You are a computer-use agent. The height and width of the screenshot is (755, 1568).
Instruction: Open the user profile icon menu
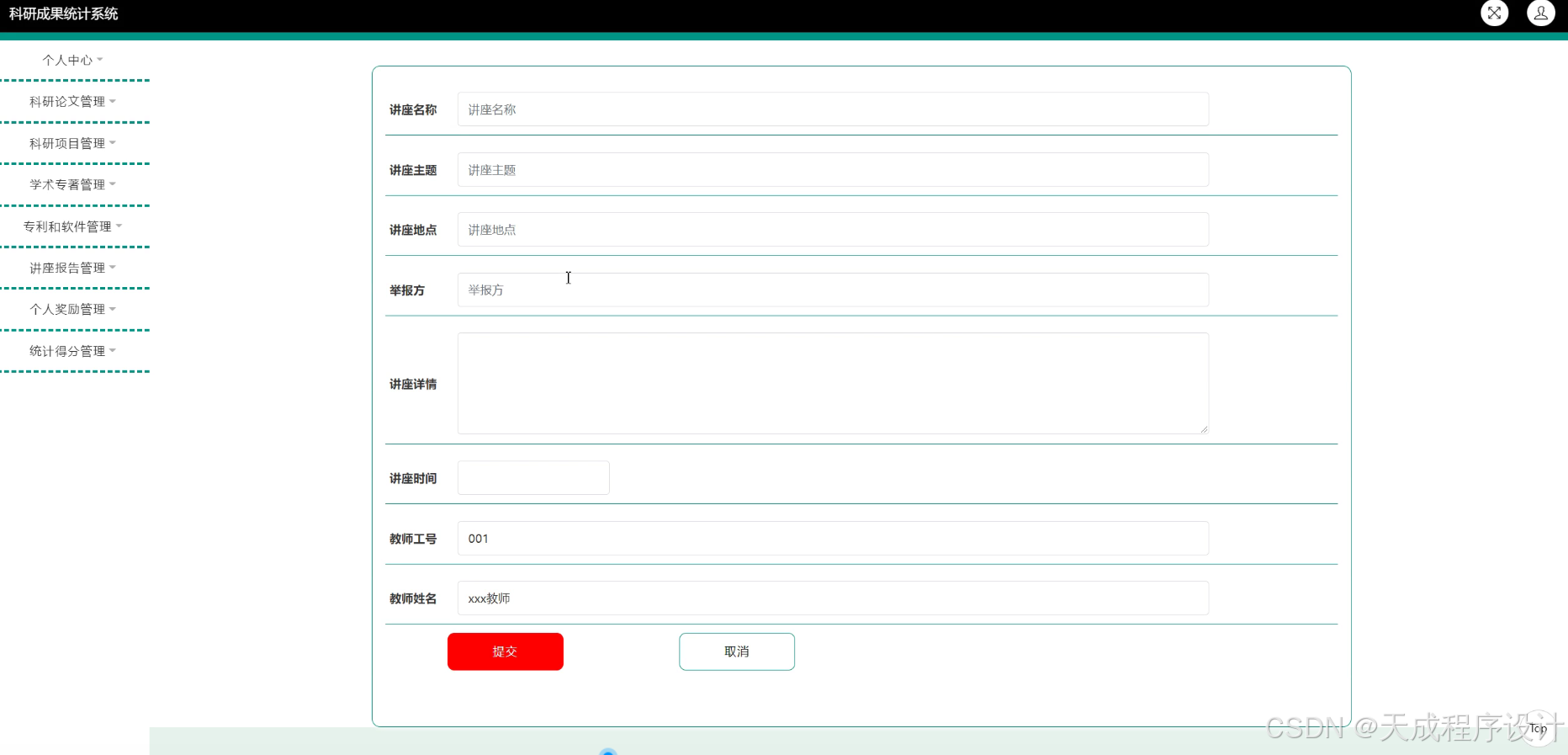(x=1540, y=13)
